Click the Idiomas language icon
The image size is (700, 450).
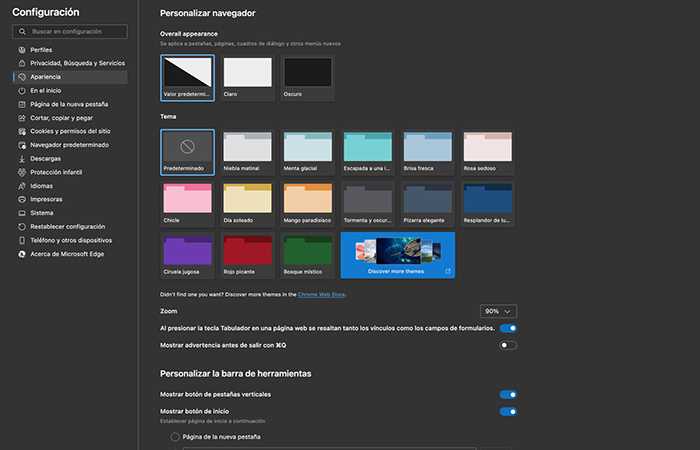click(21, 186)
